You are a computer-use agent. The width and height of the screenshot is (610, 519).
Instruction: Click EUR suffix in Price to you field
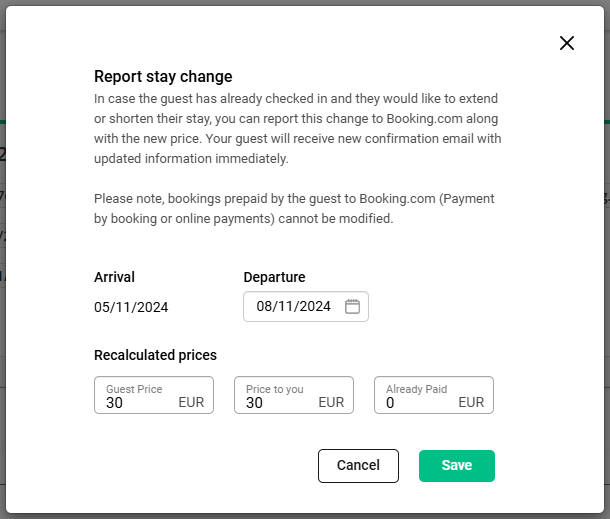point(331,403)
